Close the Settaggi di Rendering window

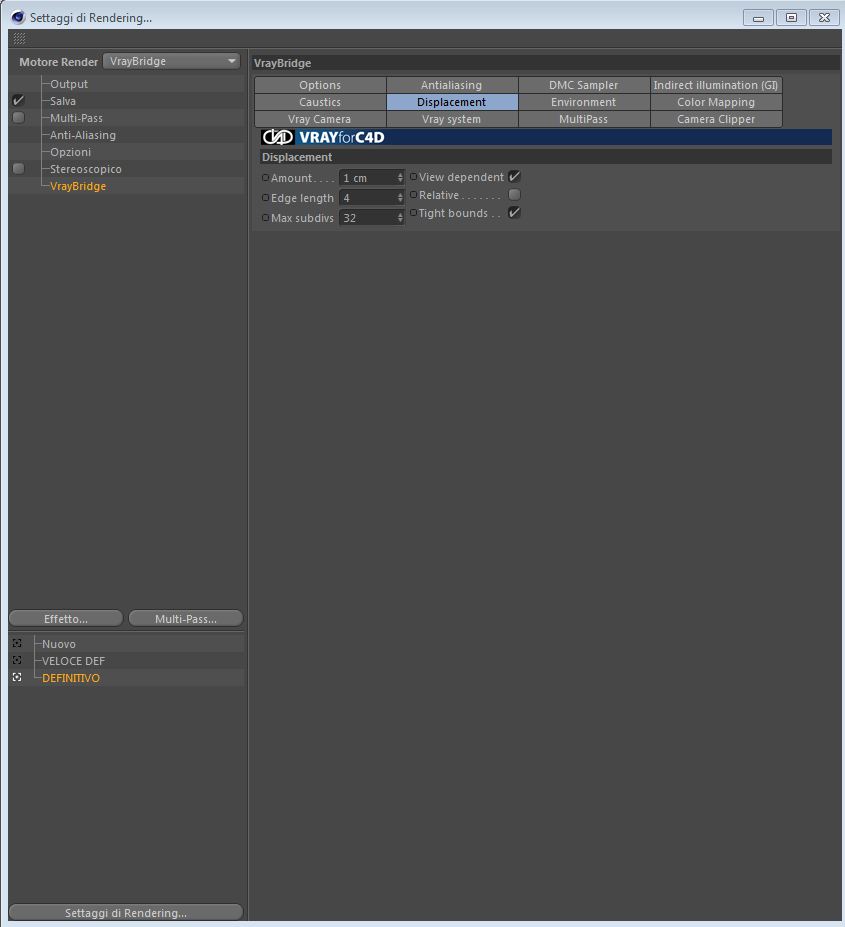tap(824, 18)
